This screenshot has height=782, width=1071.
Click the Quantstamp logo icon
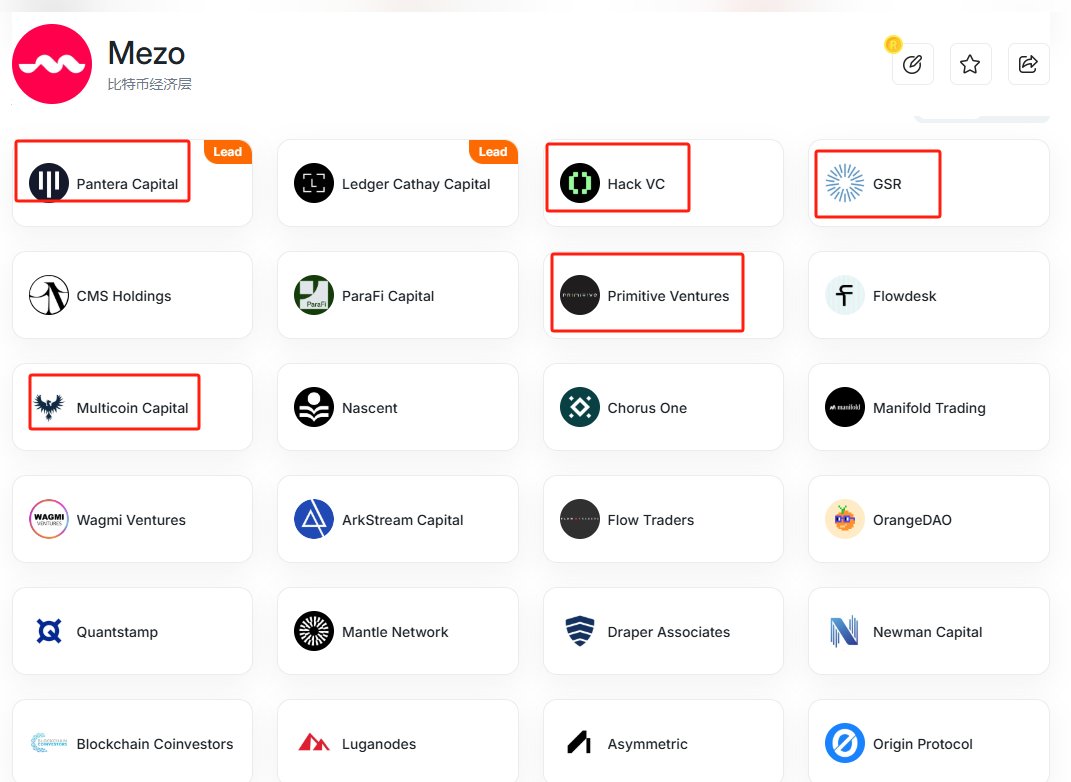(x=48, y=631)
